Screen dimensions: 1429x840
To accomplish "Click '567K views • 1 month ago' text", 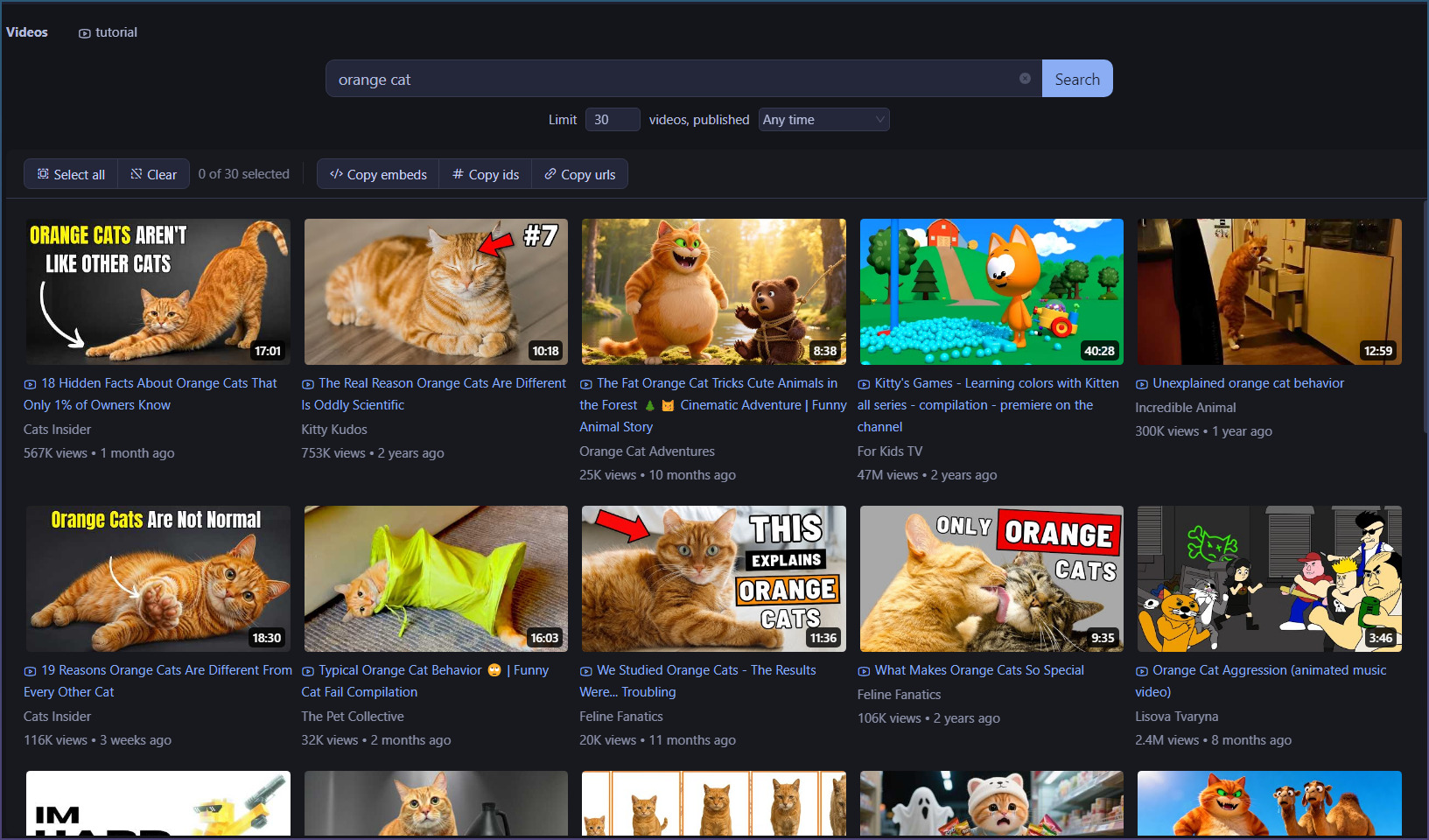I will coord(99,453).
